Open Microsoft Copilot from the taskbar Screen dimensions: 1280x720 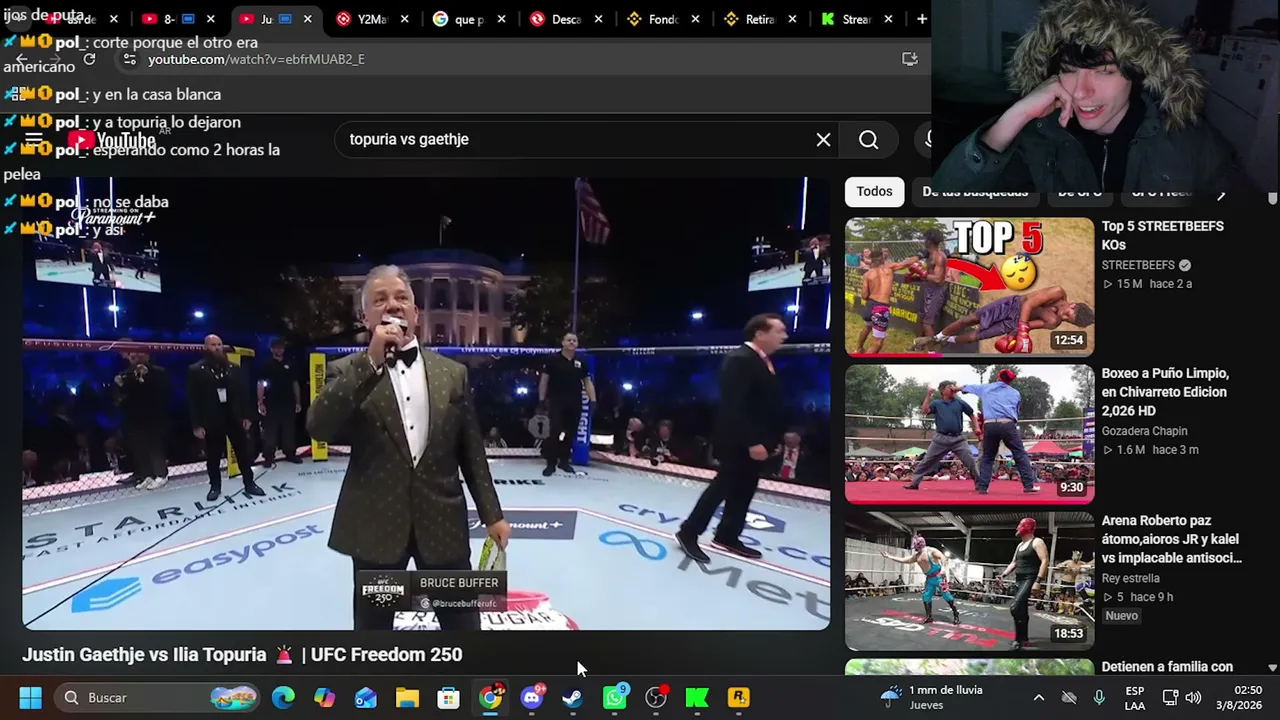coord(324,697)
